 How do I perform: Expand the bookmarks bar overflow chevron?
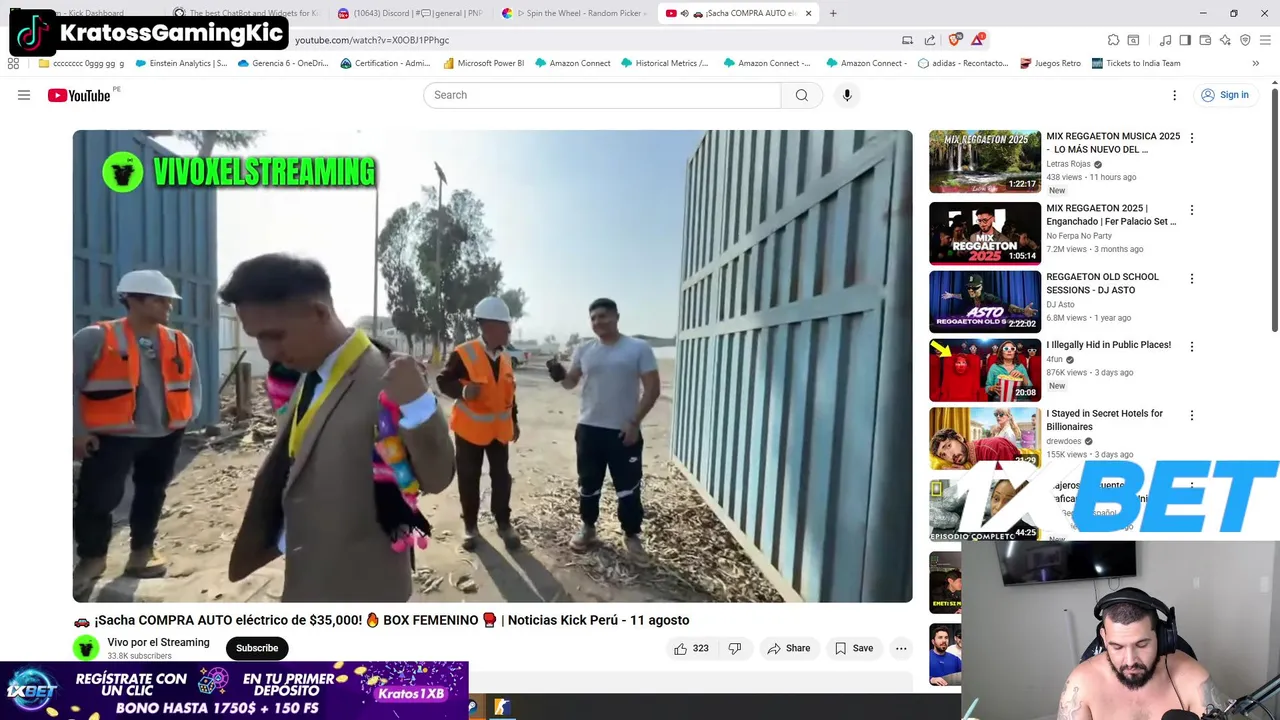point(1255,63)
